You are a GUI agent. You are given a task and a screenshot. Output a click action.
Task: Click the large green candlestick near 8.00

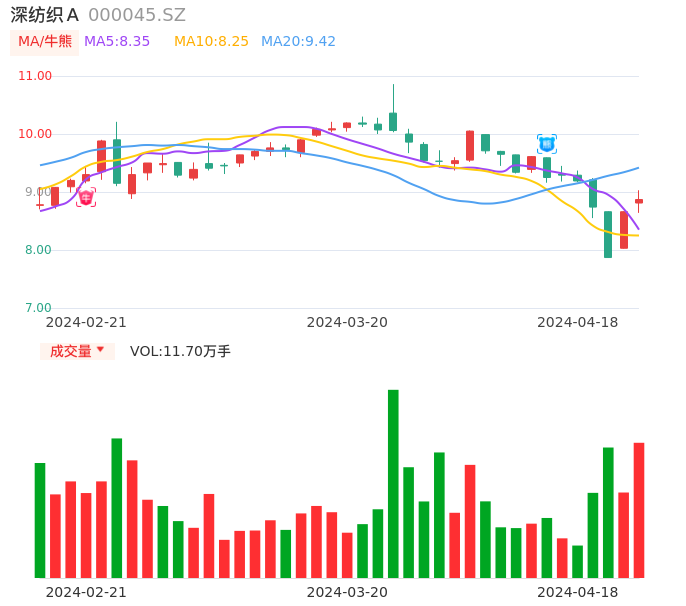click(608, 234)
